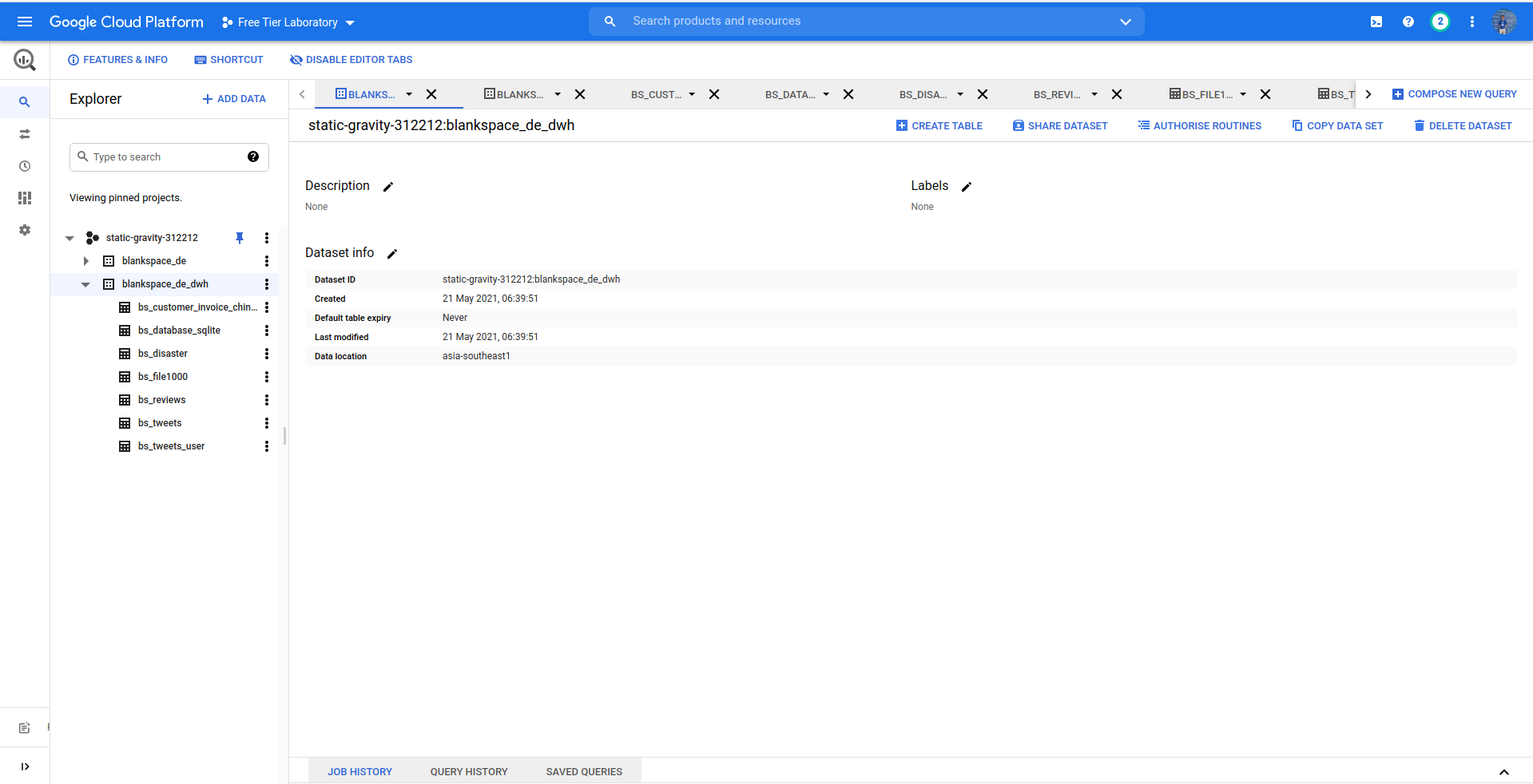Toggle Disable Editor Tabs option
The image size is (1533, 784).
351,60
